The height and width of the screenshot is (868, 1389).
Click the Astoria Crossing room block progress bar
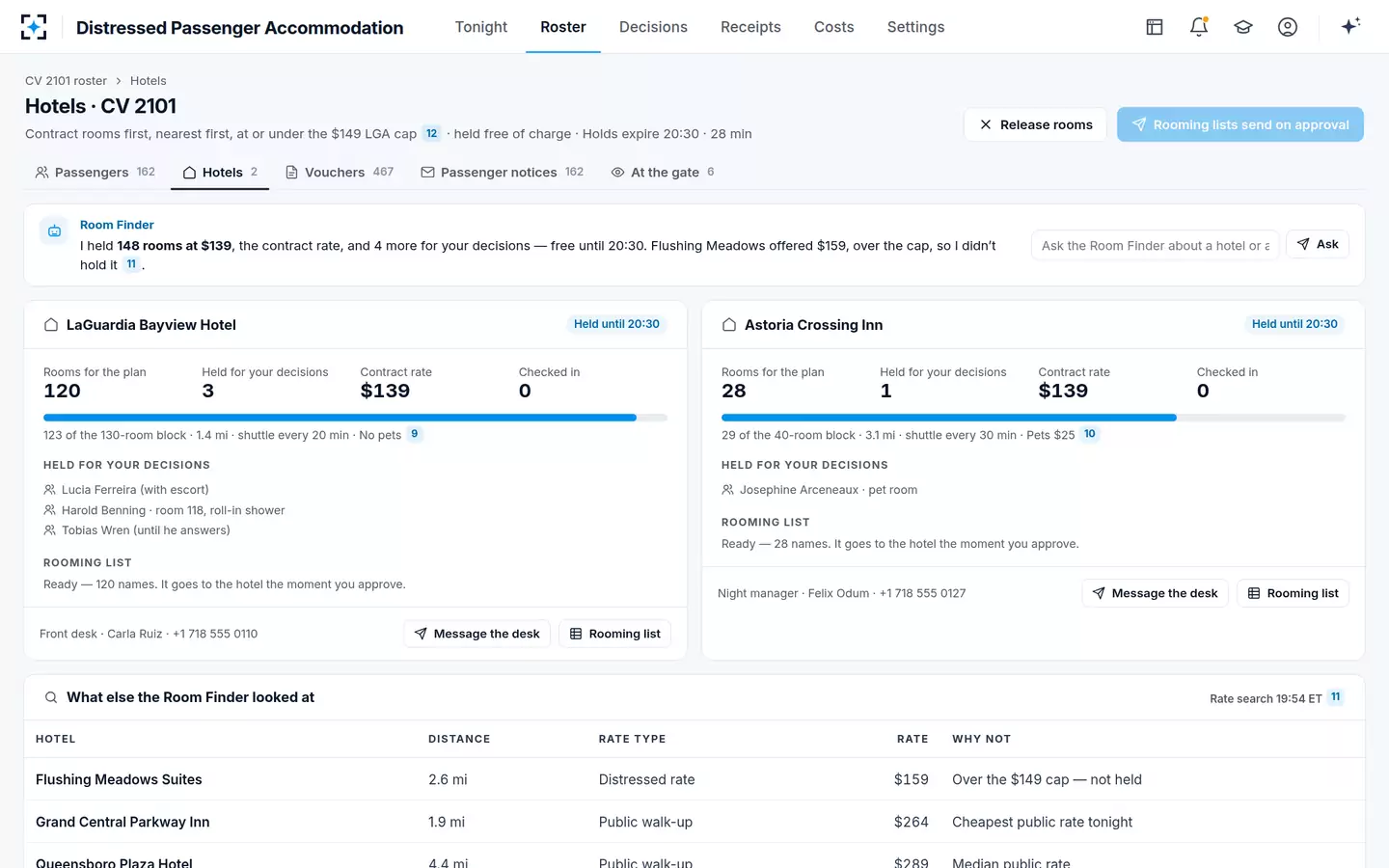1033,418
